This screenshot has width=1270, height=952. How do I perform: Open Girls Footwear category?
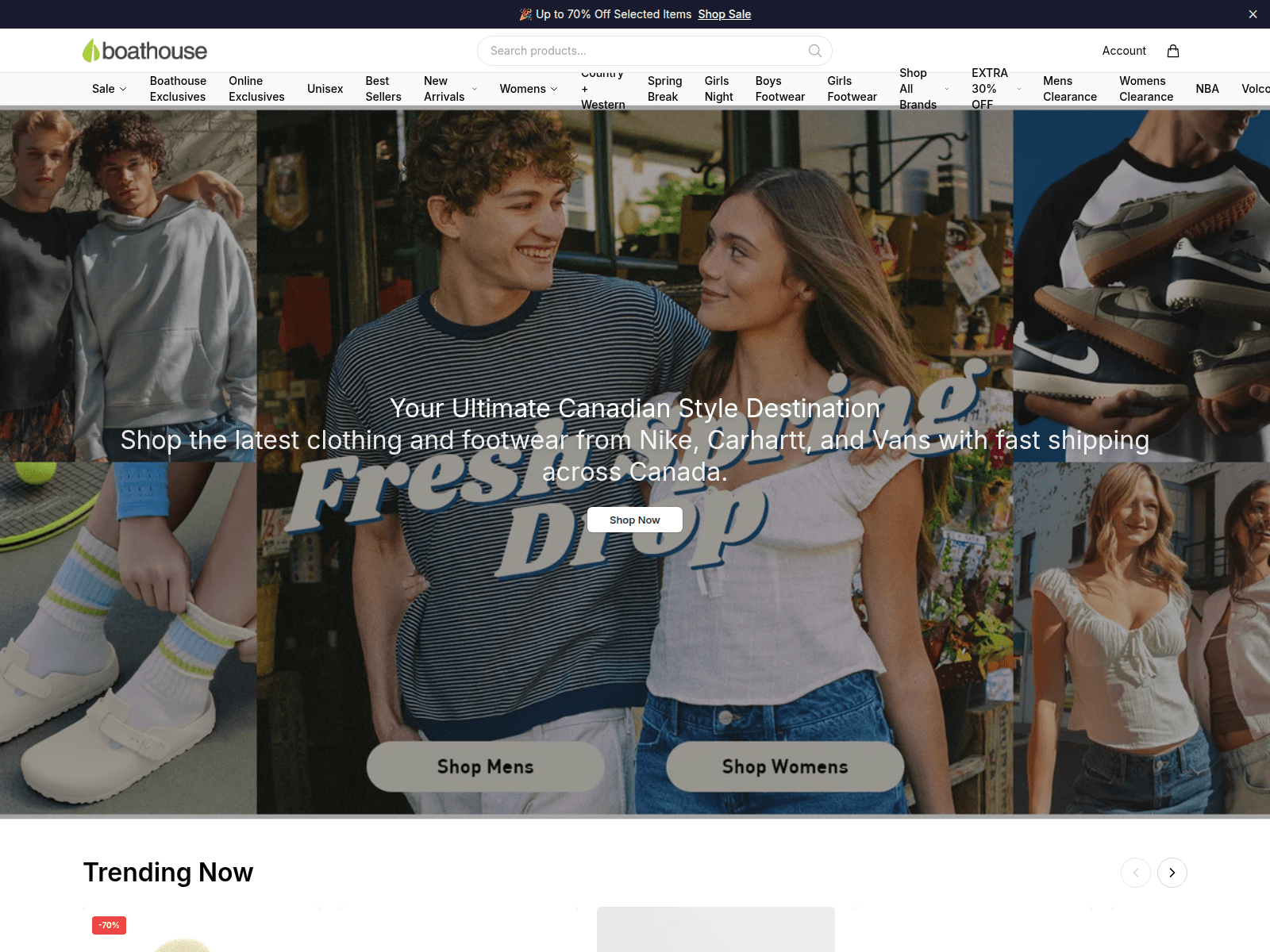pos(852,89)
